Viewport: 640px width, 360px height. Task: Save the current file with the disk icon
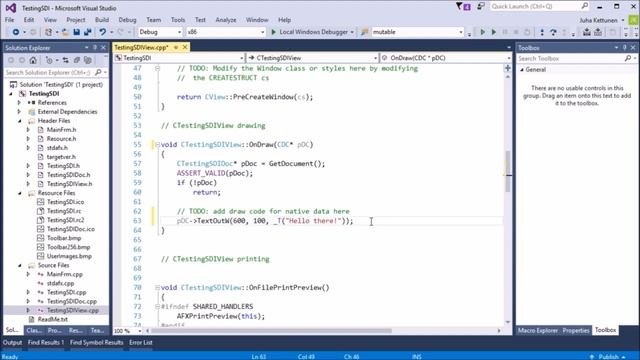[76, 32]
